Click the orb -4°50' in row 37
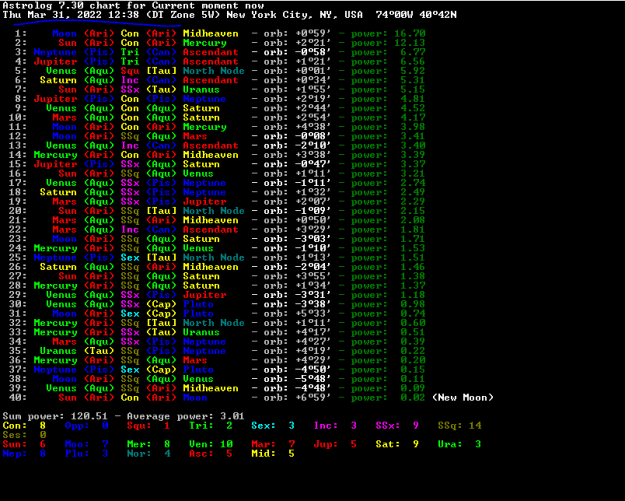This screenshot has width=625, height=501. tap(313, 369)
